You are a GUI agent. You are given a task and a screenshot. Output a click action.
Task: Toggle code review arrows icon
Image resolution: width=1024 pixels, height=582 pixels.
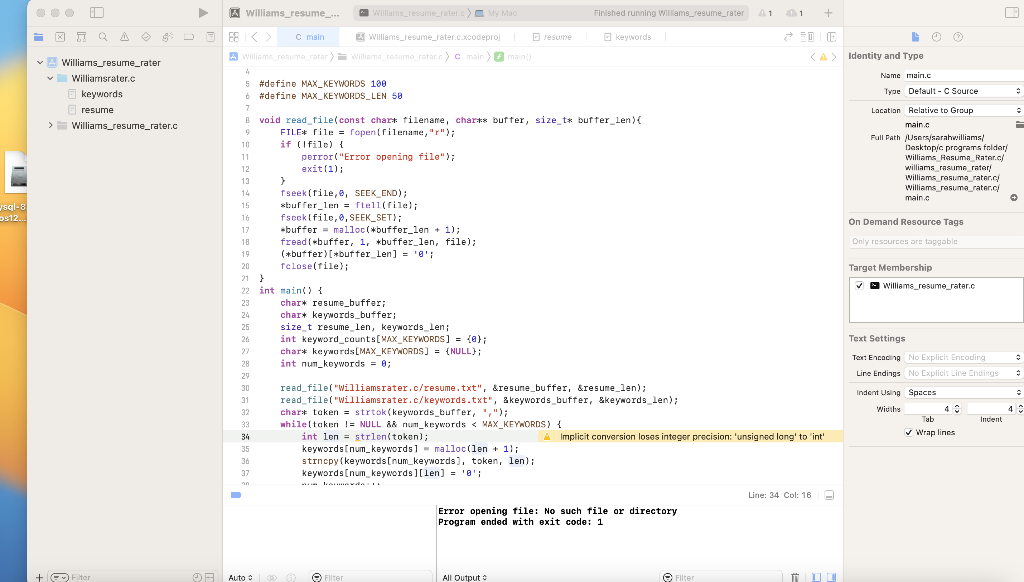pos(788,37)
